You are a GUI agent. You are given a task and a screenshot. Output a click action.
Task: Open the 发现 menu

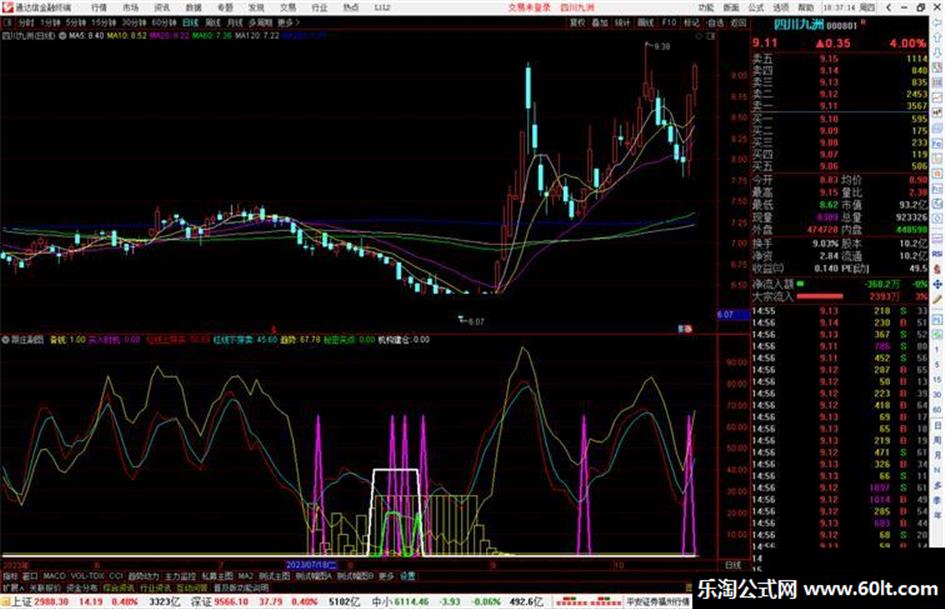pos(256,7)
